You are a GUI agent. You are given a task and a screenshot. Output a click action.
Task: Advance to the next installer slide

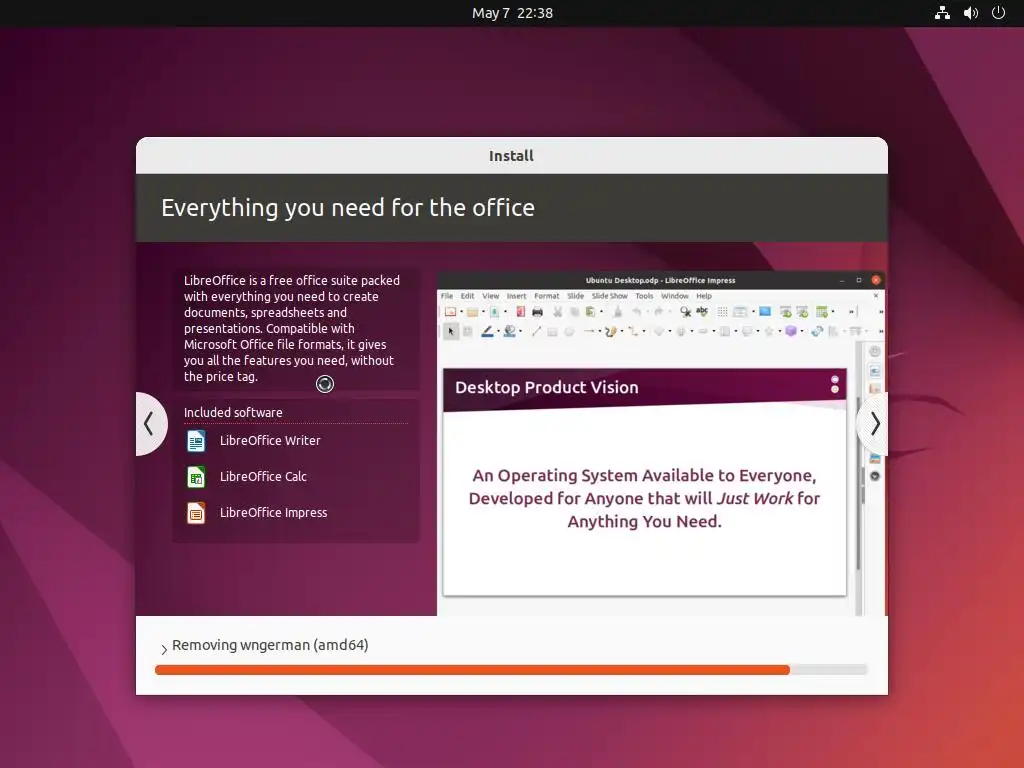click(874, 424)
